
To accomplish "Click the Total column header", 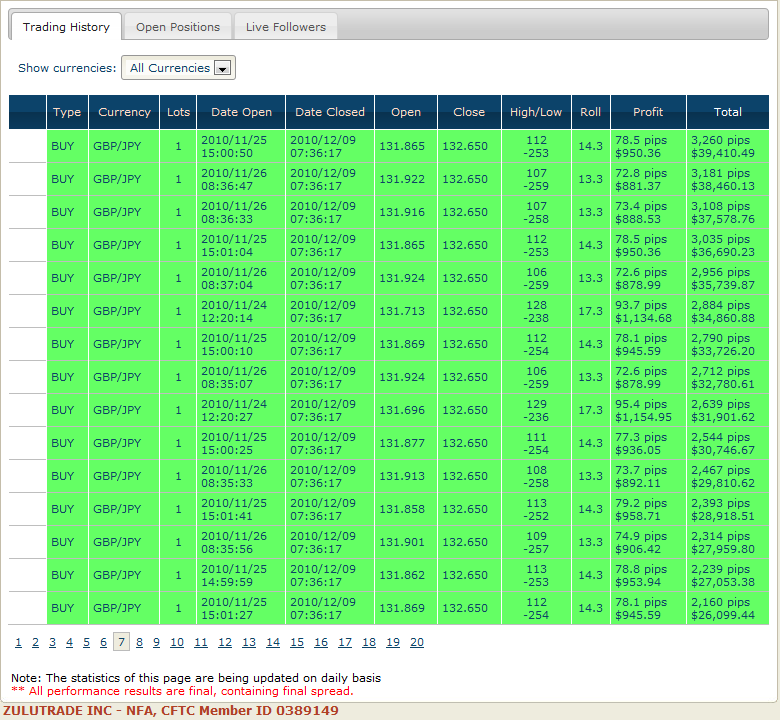I will [x=728, y=112].
